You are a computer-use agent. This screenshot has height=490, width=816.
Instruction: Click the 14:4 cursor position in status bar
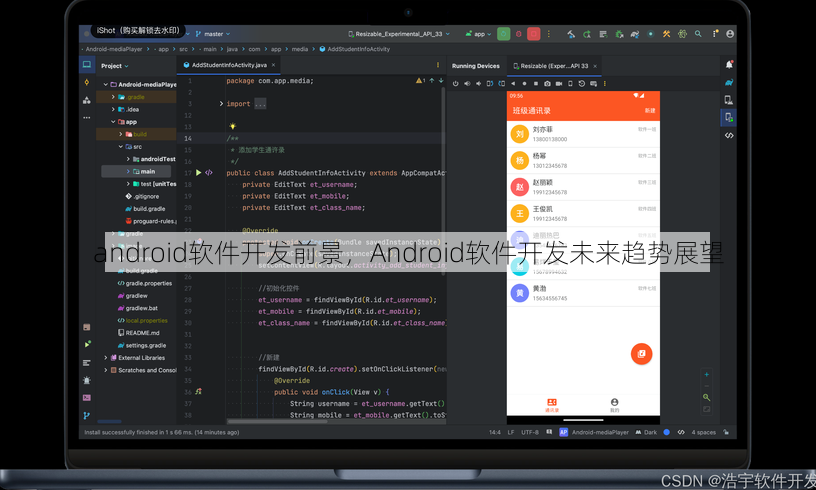pos(494,432)
